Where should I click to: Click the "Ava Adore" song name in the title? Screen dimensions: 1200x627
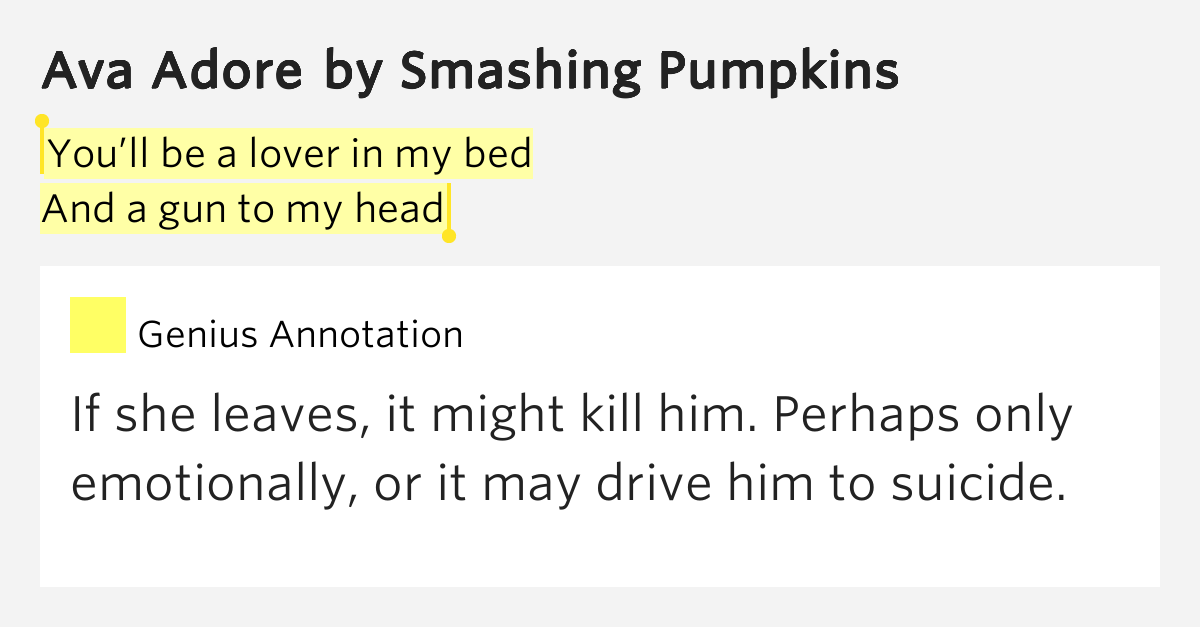173,72
